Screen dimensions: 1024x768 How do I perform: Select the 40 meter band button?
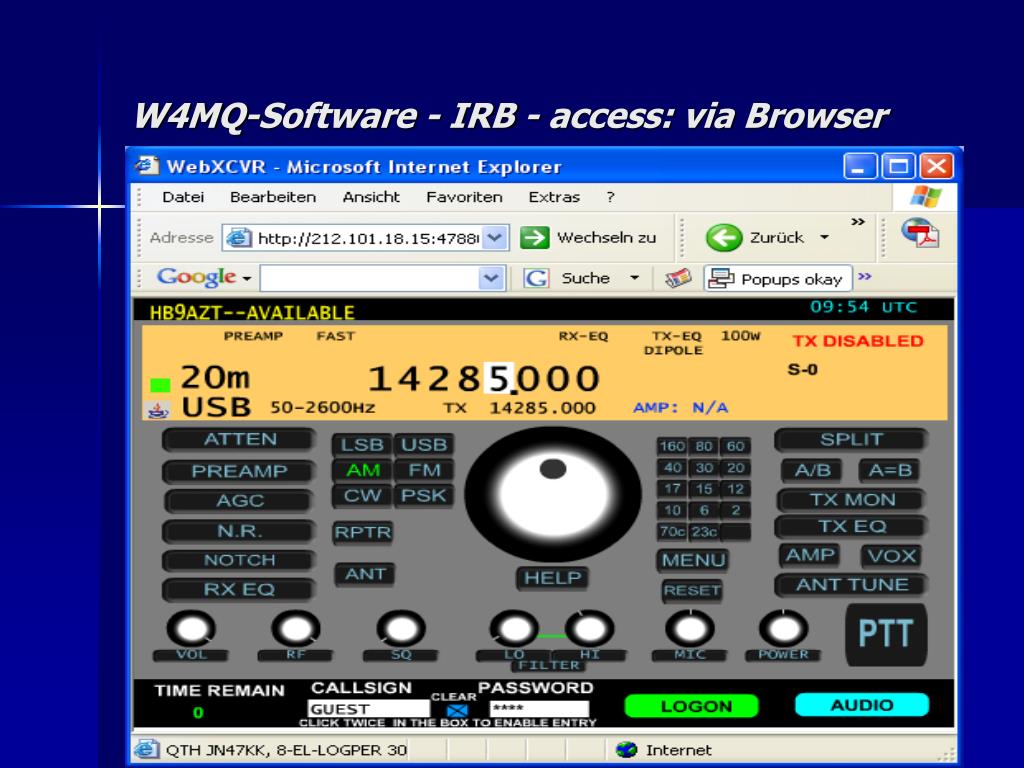pos(672,468)
